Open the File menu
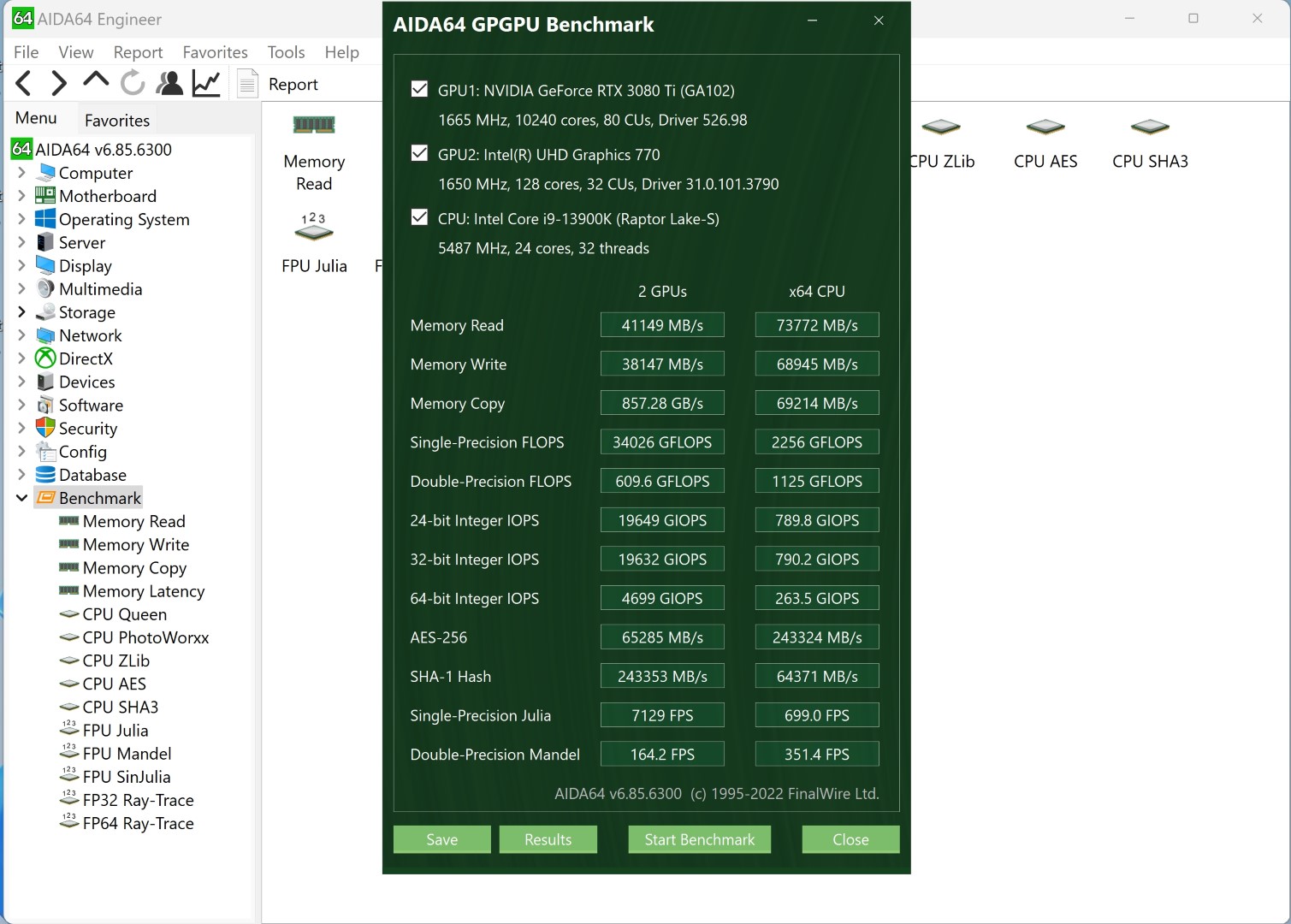Image resolution: width=1291 pixels, height=924 pixels. coord(26,52)
